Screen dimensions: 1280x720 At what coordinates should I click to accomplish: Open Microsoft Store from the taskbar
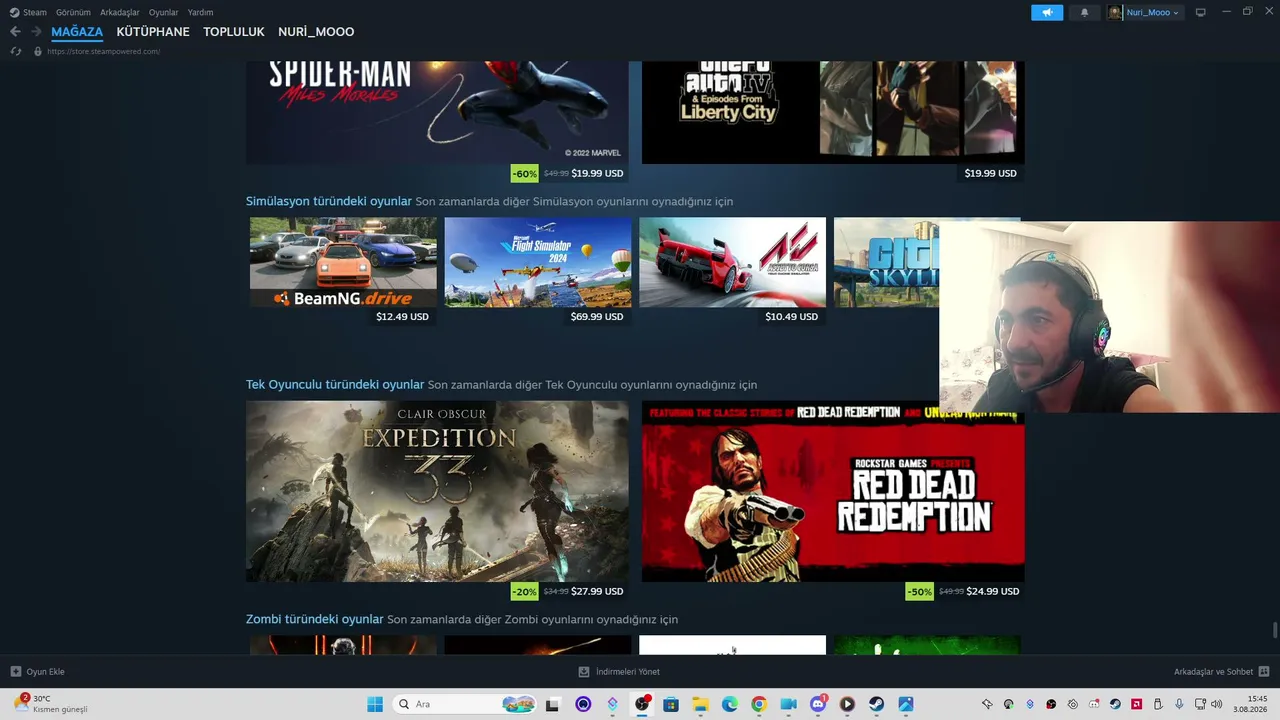point(671,704)
